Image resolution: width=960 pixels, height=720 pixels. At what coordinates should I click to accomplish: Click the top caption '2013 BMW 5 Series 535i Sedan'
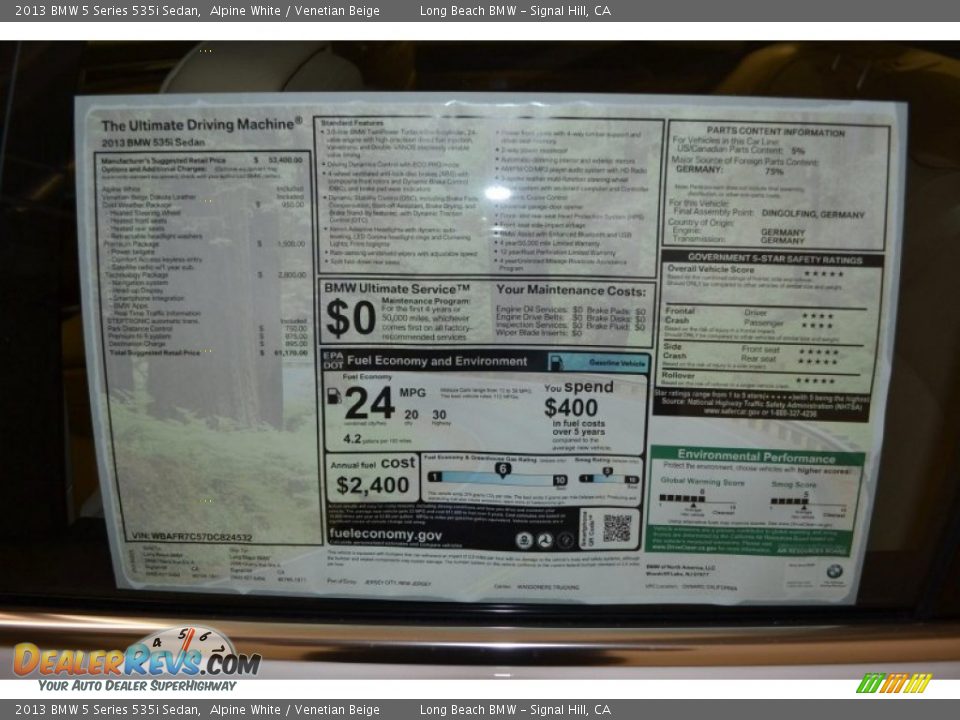pyautogui.click(x=102, y=11)
